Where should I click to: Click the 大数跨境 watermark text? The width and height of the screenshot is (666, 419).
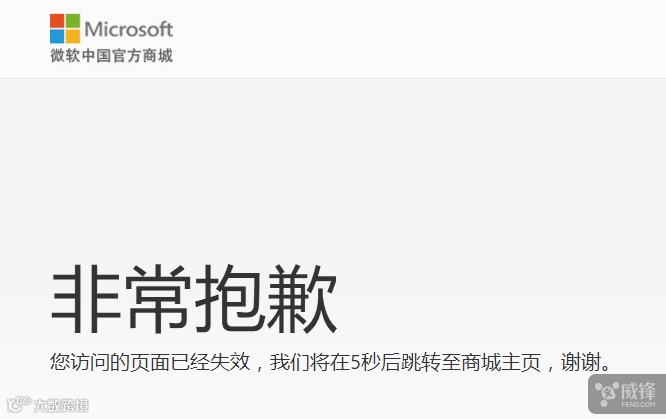(61, 405)
